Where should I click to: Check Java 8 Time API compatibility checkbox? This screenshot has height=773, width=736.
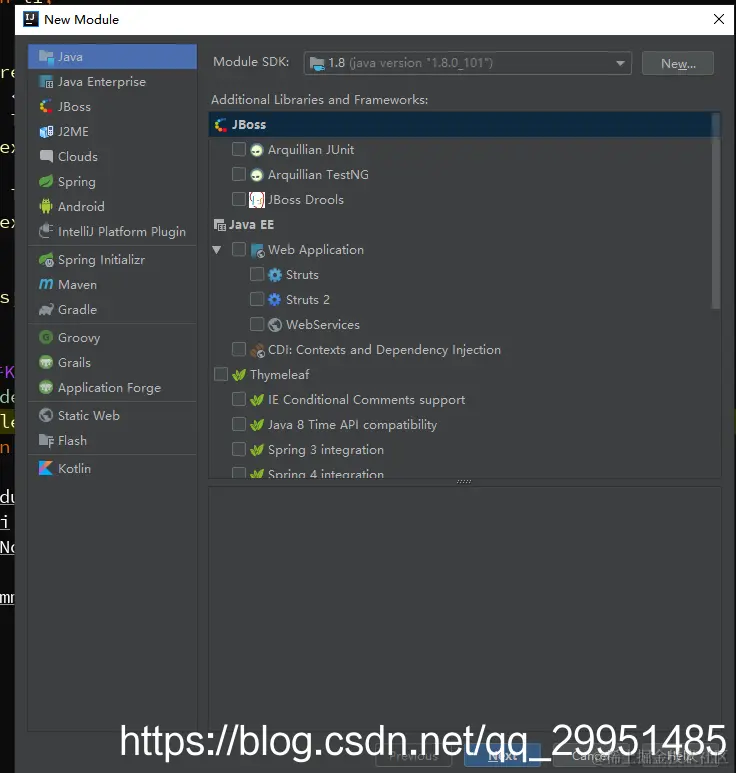click(239, 424)
